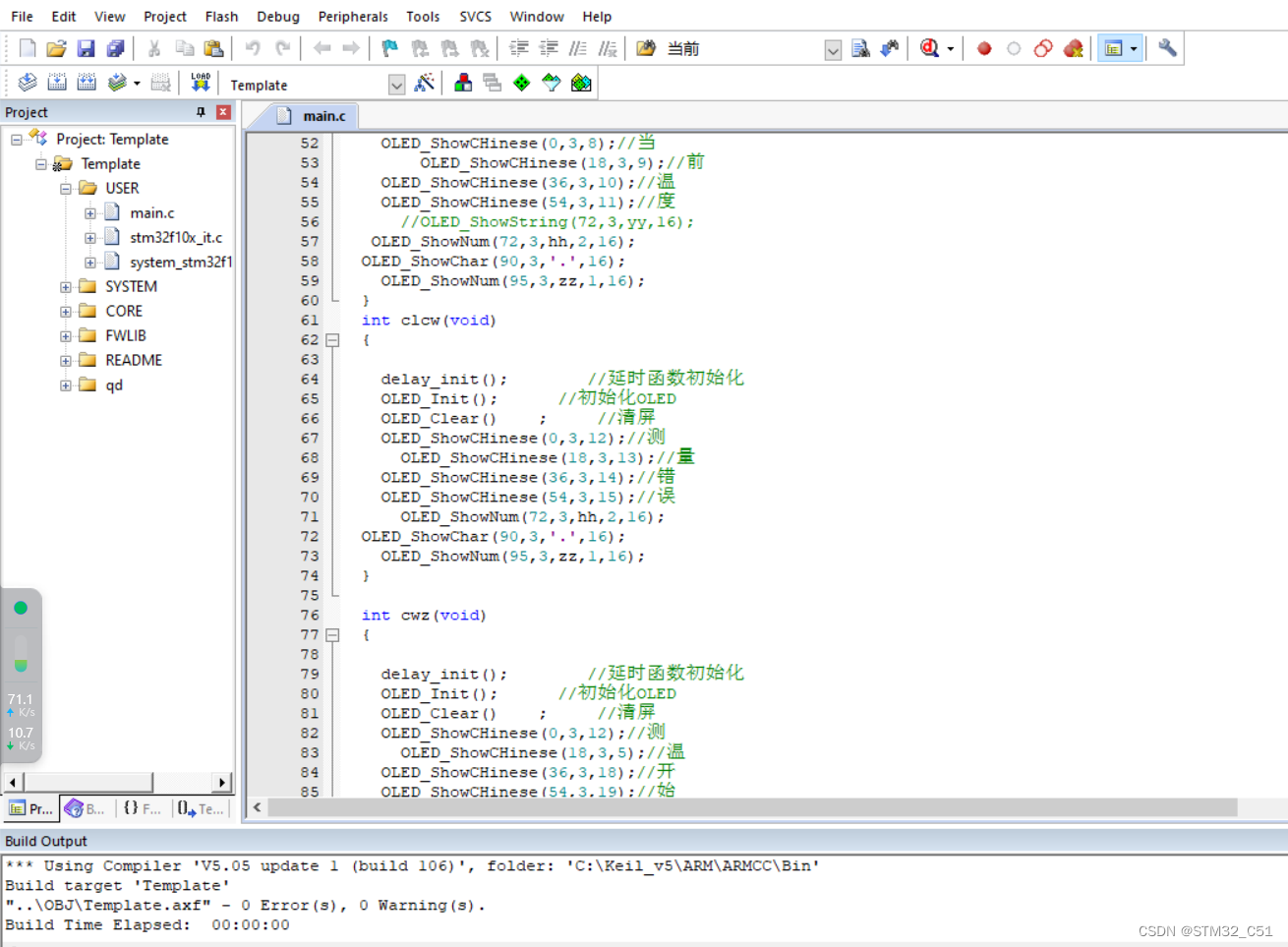Image resolution: width=1288 pixels, height=947 pixels.
Task: Translate the current file icon
Action: tap(28, 83)
